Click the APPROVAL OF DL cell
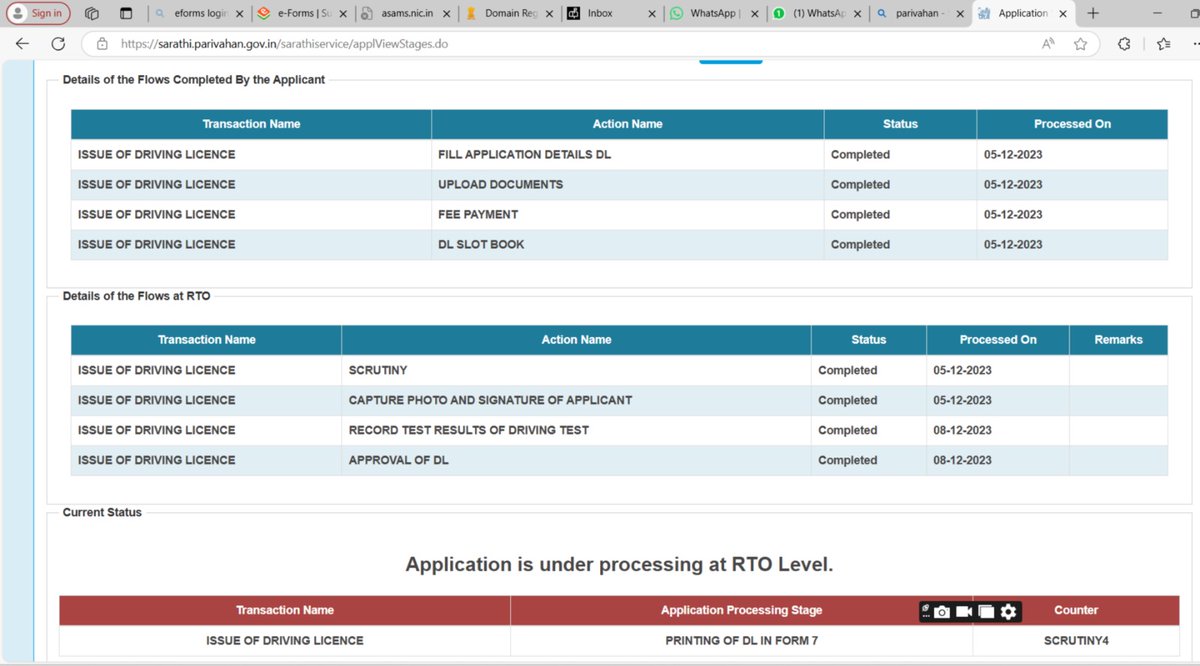Screen dimensions: 1200x666 (576, 460)
